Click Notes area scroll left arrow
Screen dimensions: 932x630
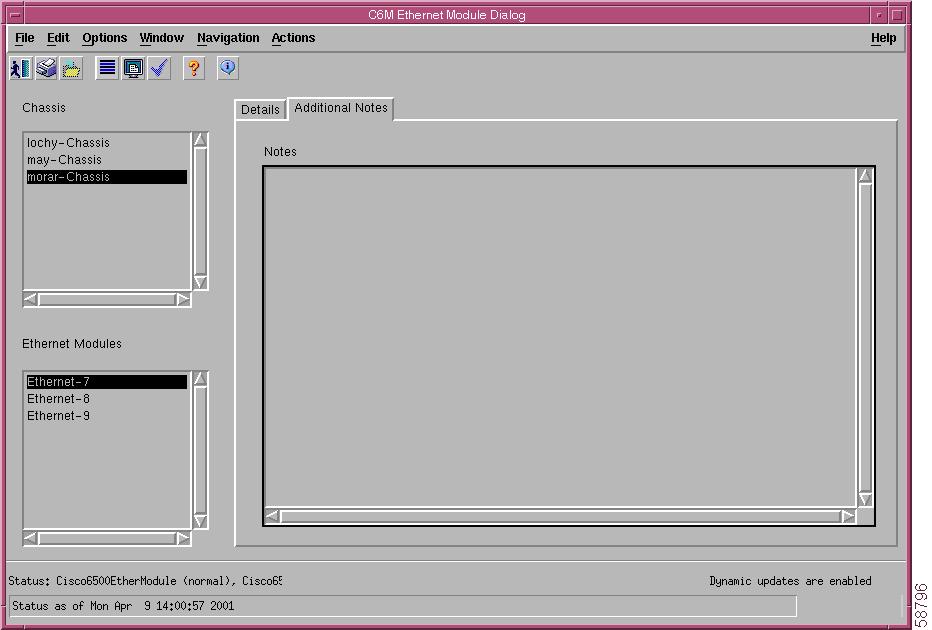point(272,516)
